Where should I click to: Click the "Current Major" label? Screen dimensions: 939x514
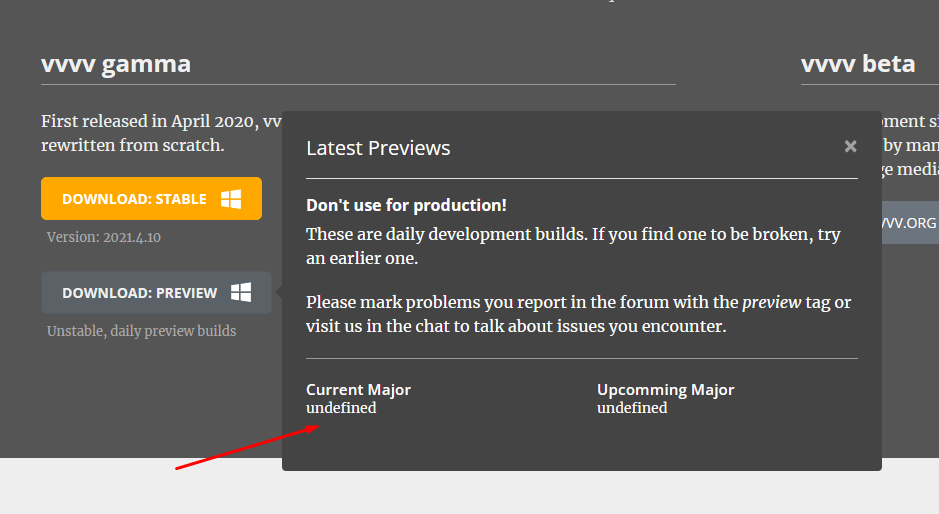tap(358, 389)
